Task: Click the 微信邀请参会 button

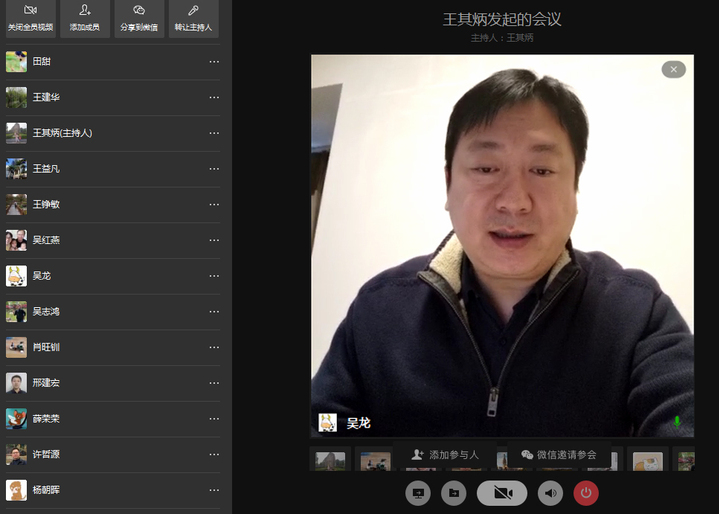Action: 558,455
